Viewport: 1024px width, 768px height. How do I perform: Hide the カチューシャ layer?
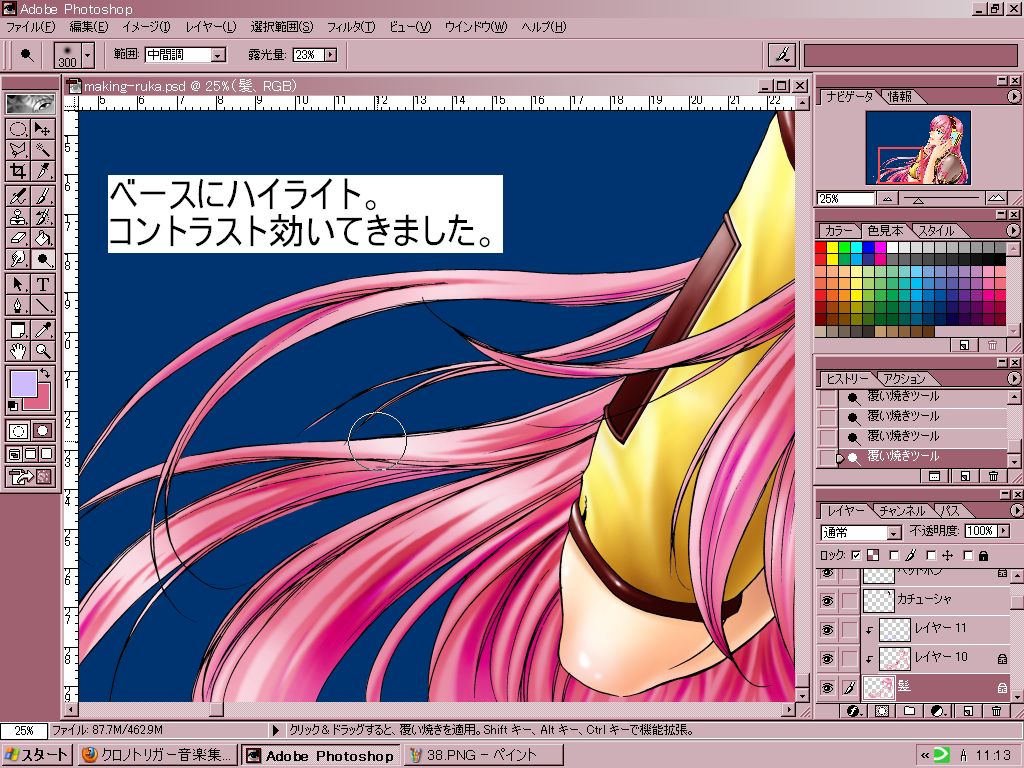pos(827,600)
